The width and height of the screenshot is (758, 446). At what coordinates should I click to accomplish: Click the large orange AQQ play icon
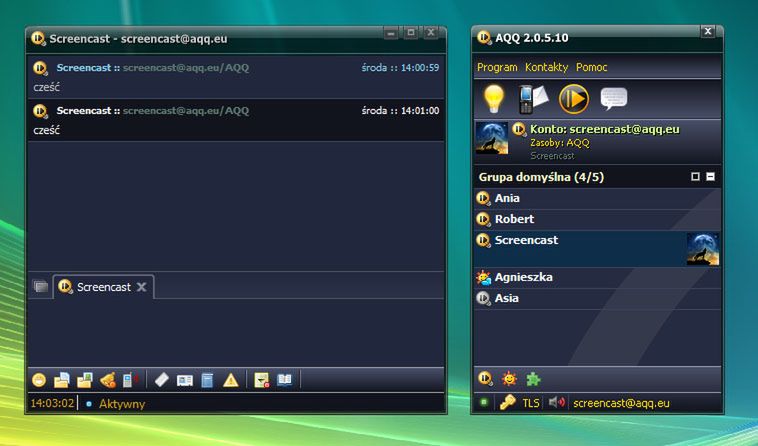(574, 99)
